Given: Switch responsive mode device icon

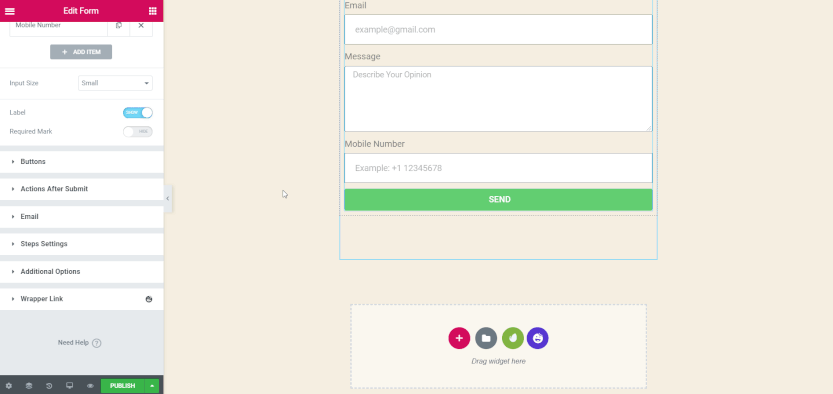Looking at the screenshot, I should click(69, 386).
